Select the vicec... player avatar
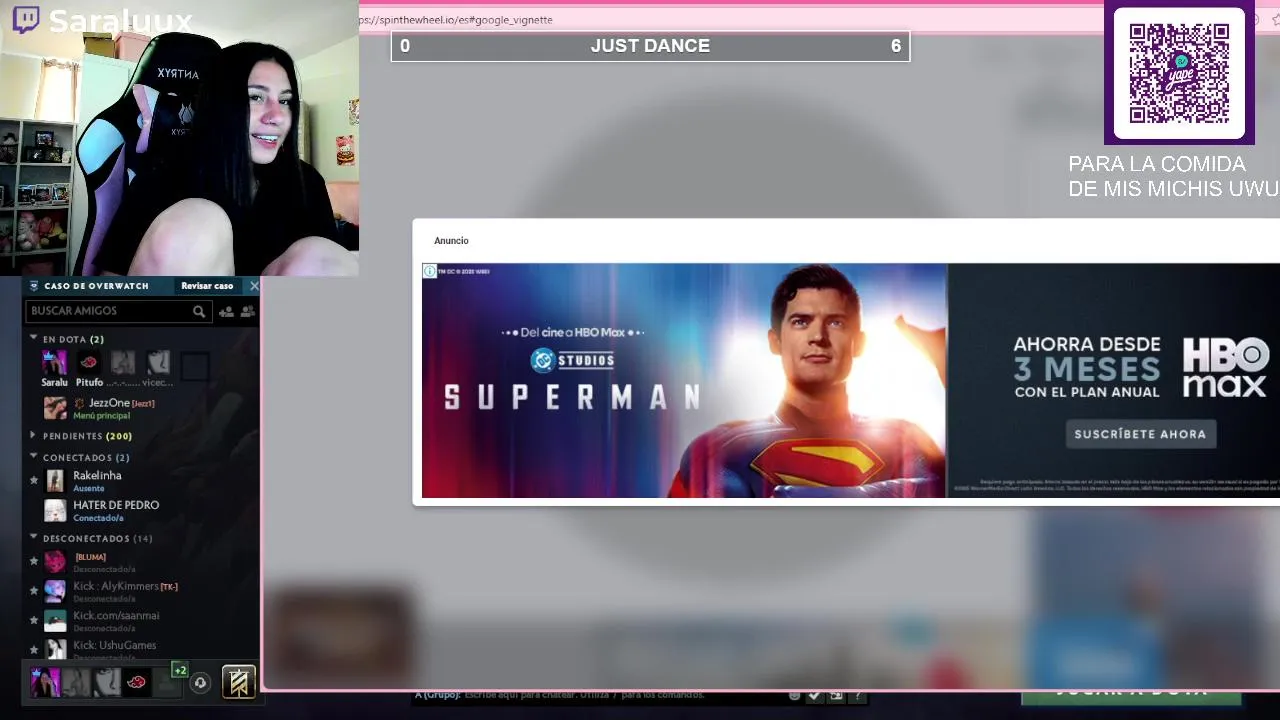The image size is (1280, 720). [158, 362]
